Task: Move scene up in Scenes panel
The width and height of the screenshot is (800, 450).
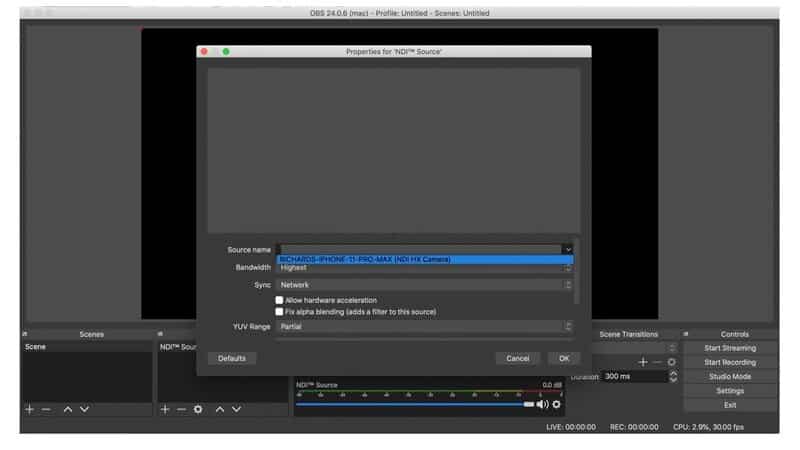Action: tap(68, 409)
